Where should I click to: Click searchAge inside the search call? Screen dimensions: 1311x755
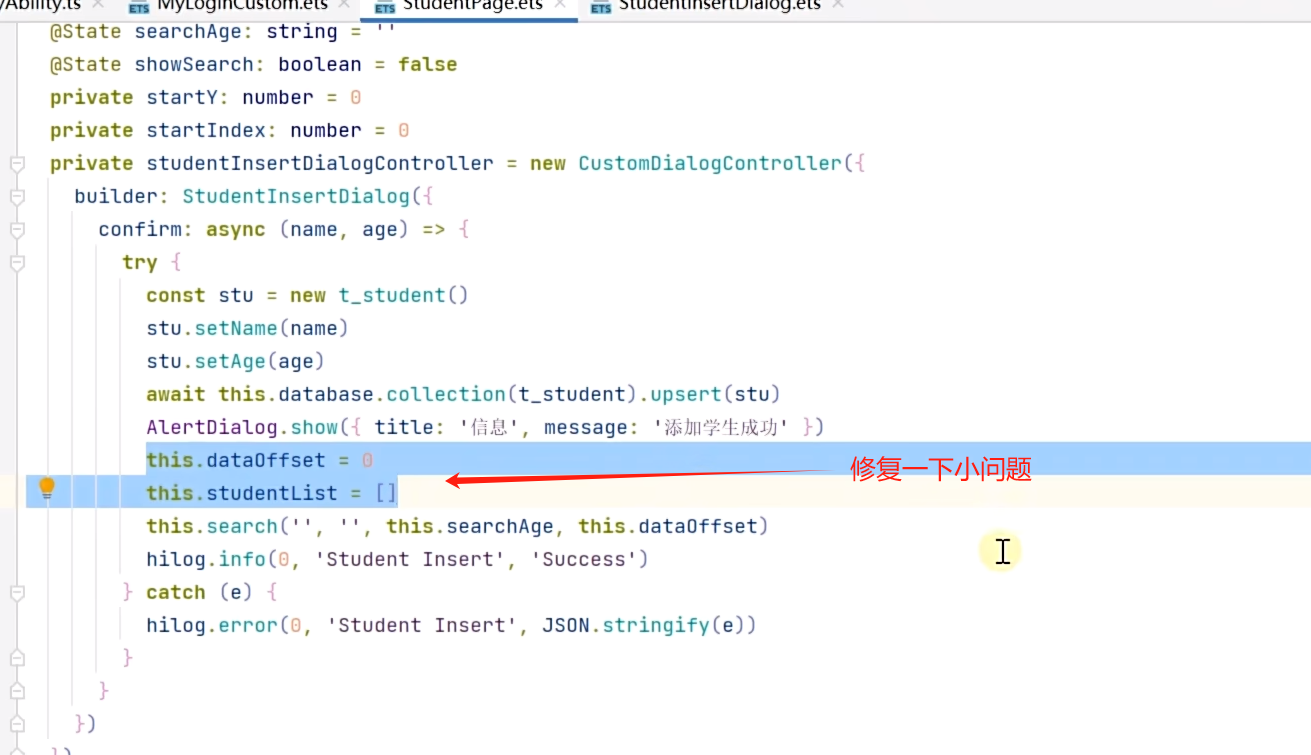tap(500, 526)
